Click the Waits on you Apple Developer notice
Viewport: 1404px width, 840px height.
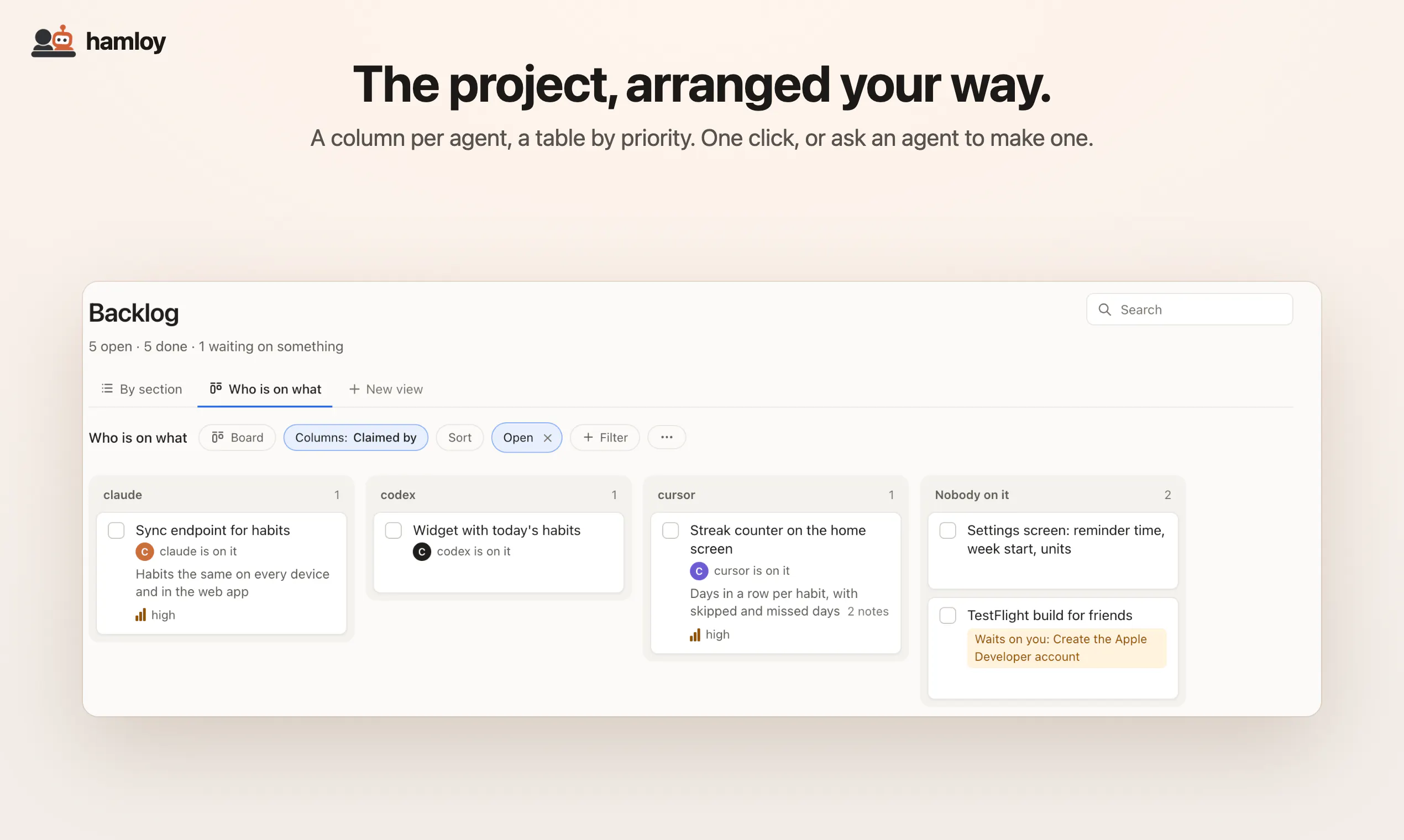1067,648
